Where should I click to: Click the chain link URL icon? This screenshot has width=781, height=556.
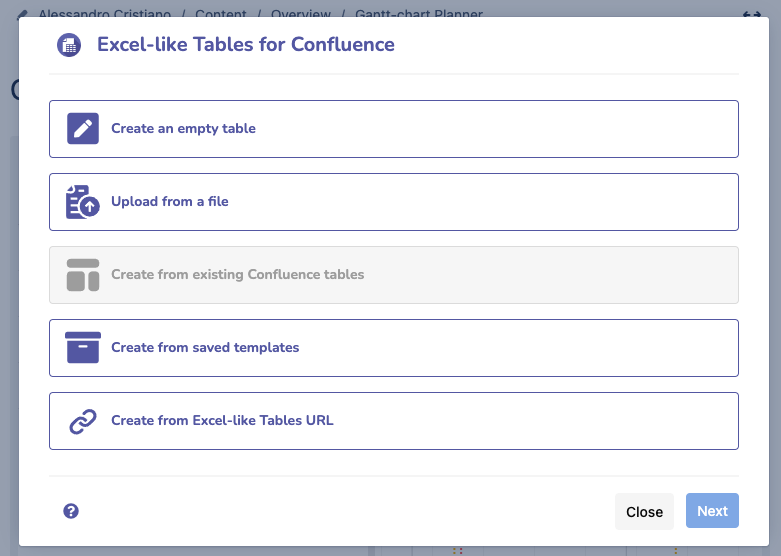click(83, 421)
